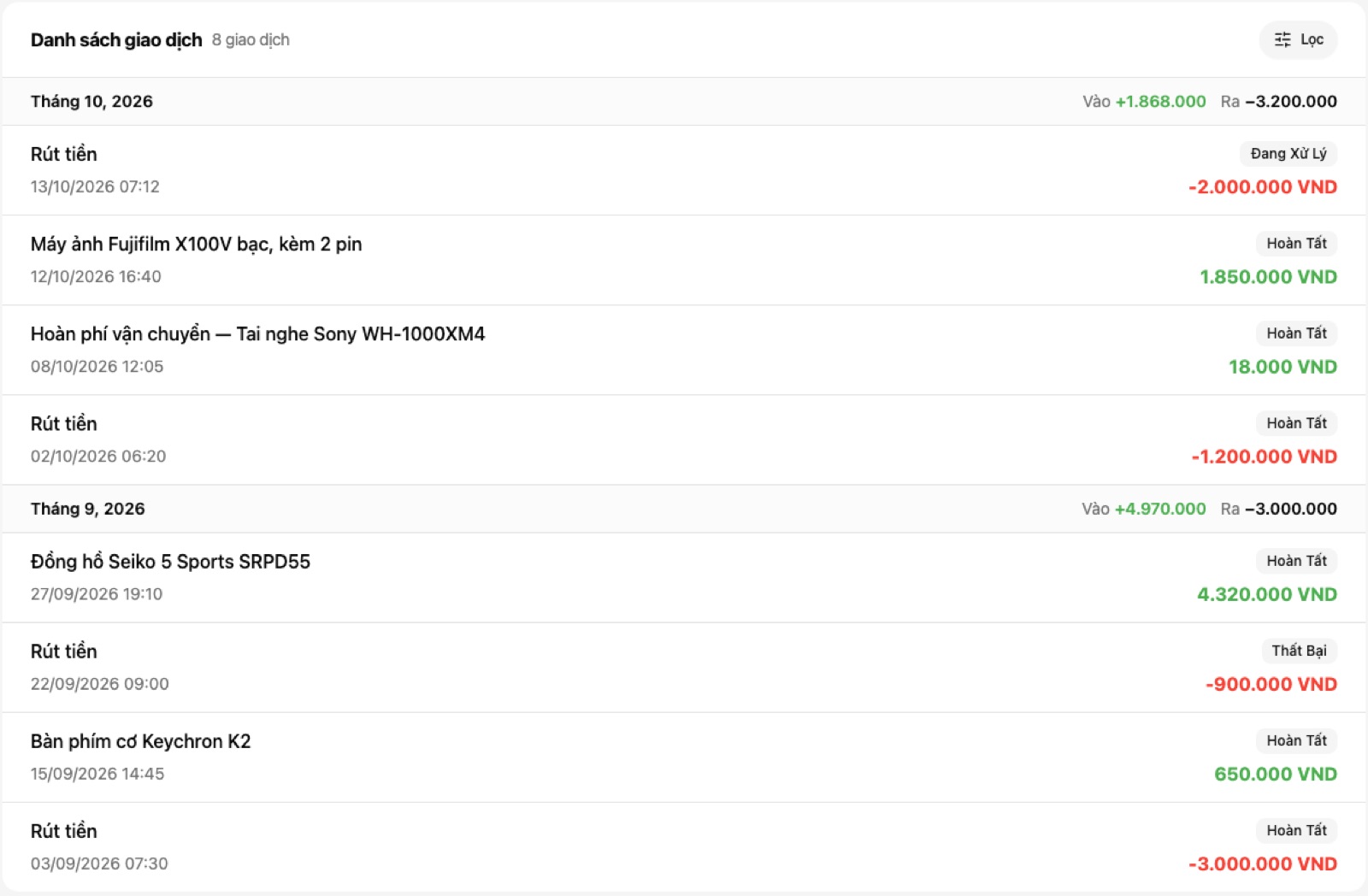Click 'Hoàn Tất' badge on Keychron row
The image size is (1368, 896).
[x=1296, y=740]
